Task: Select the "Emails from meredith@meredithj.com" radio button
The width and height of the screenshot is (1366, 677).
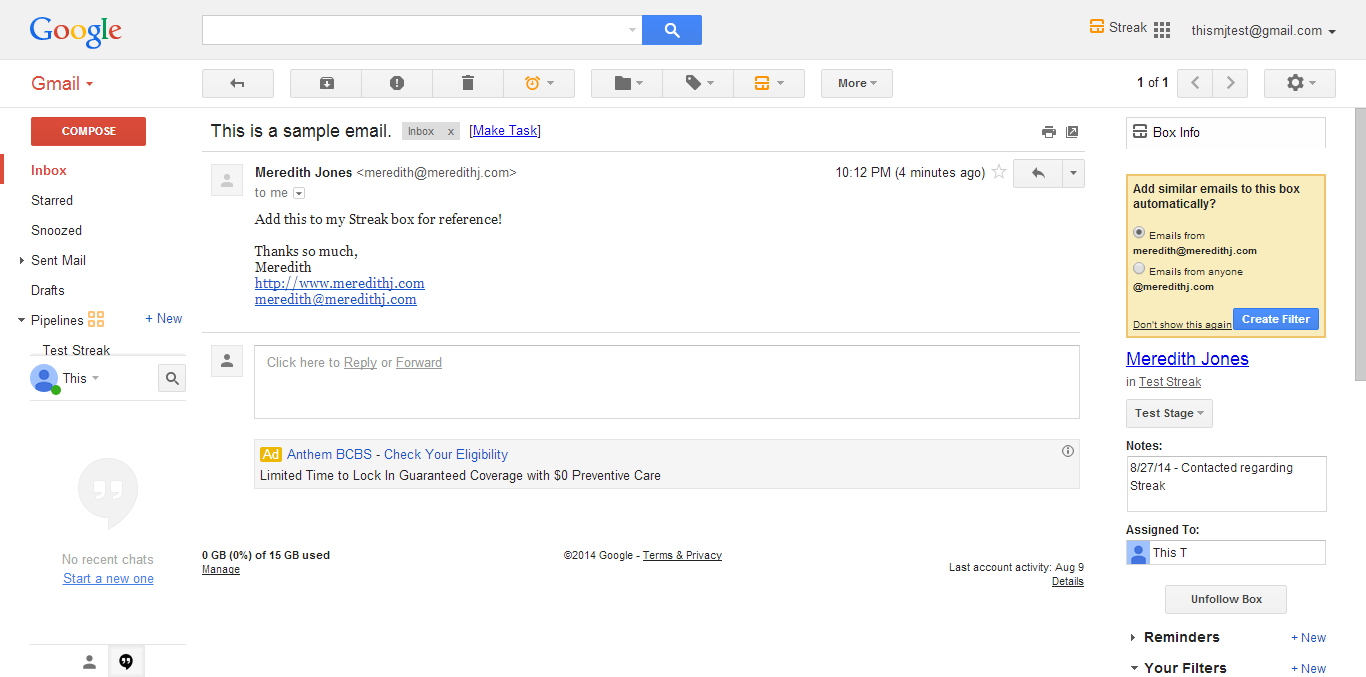Action: pyautogui.click(x=1139, y=232)
